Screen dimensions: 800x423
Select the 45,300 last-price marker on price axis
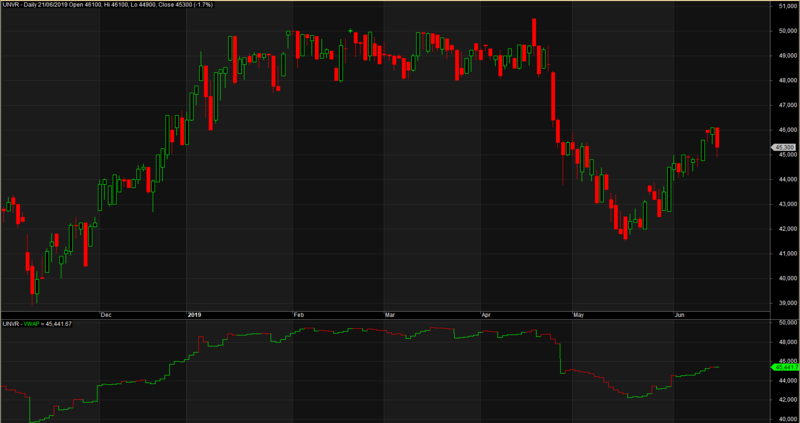tap(785, 147)
